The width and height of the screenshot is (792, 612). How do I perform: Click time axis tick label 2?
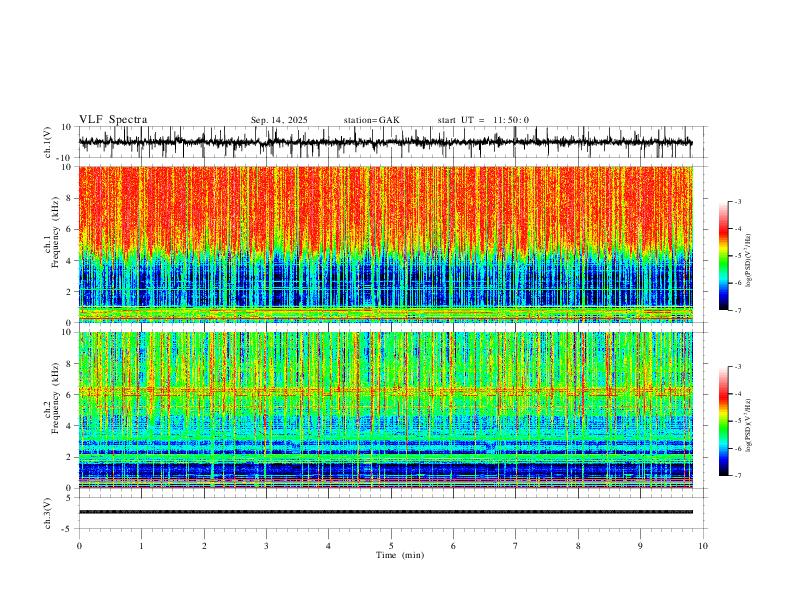pos(204,546)
